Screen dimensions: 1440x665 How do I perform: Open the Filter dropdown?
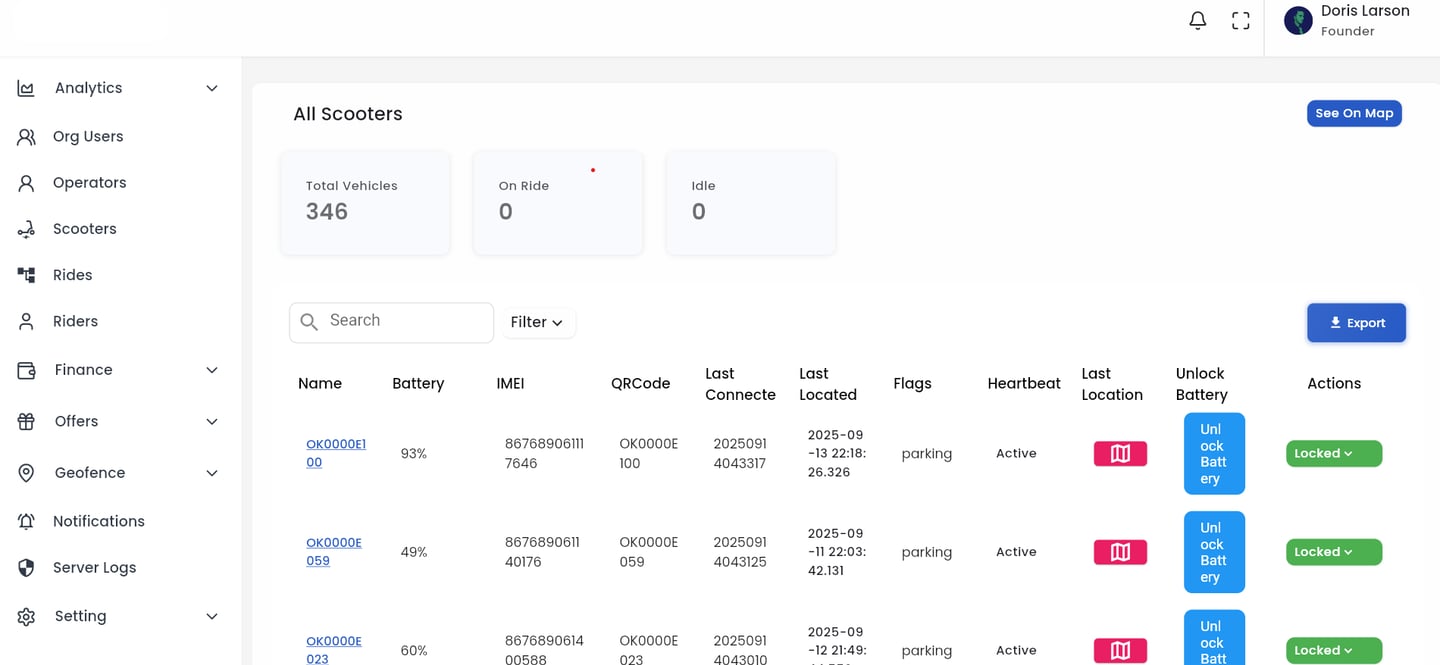[x=537, y=322]
